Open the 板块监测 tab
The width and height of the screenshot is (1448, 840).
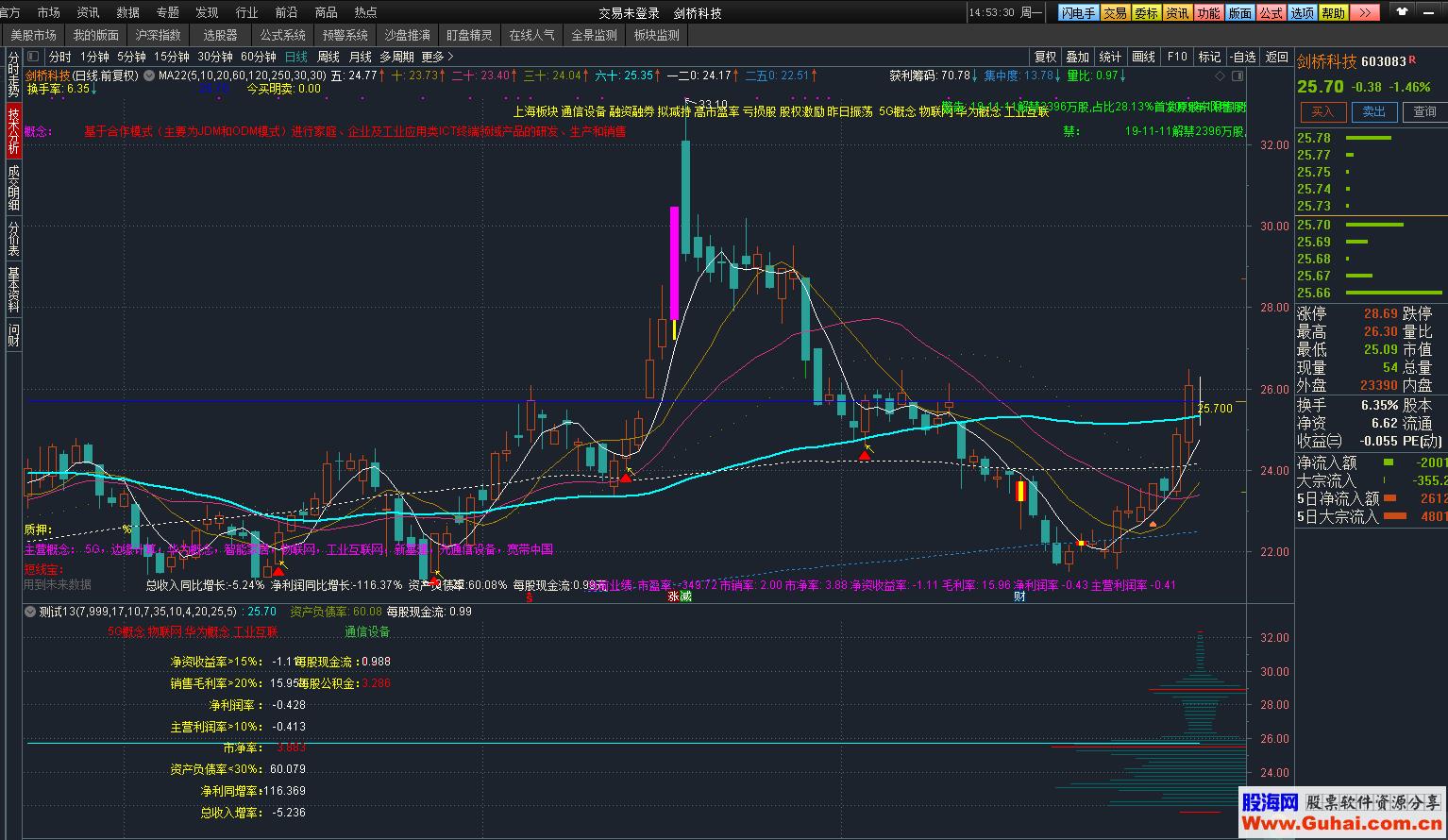tap(656, 35)
